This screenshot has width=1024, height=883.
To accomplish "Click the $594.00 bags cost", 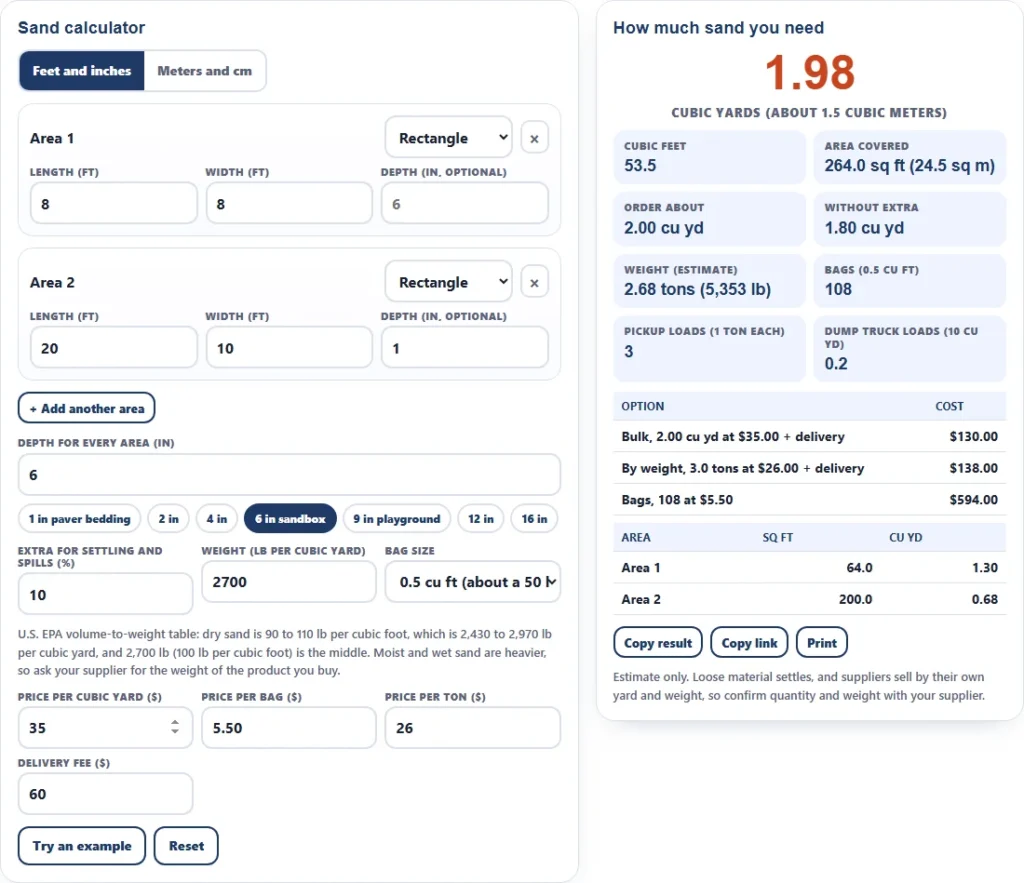I will coord(974,500).
